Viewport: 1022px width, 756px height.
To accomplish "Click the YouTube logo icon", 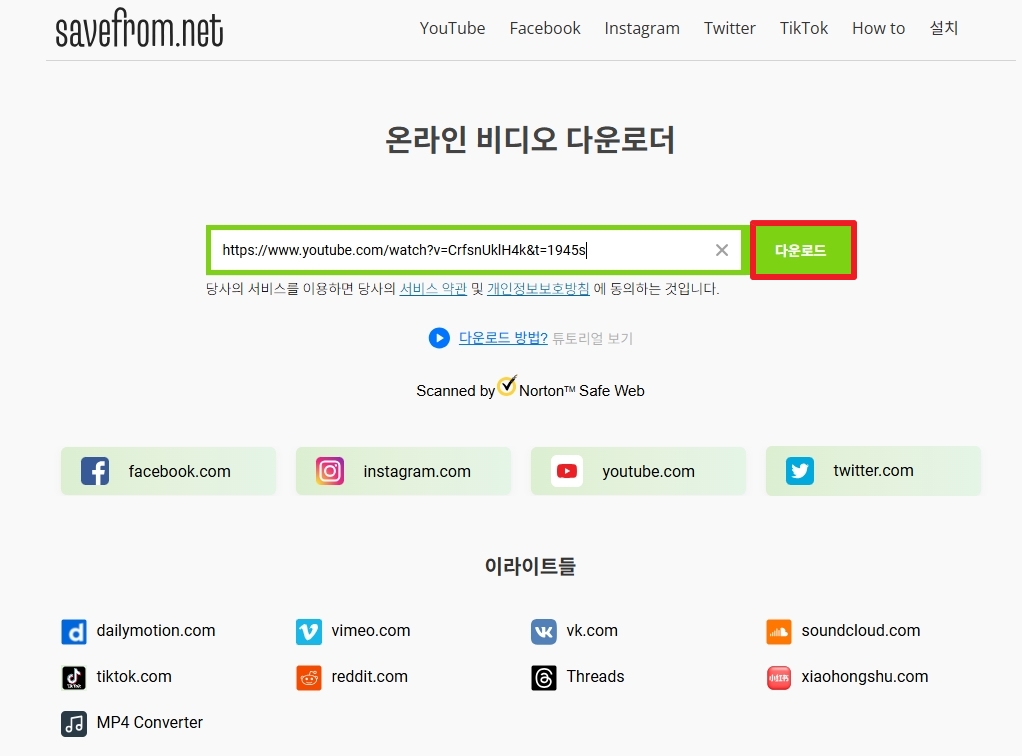I will pos(567,471).
